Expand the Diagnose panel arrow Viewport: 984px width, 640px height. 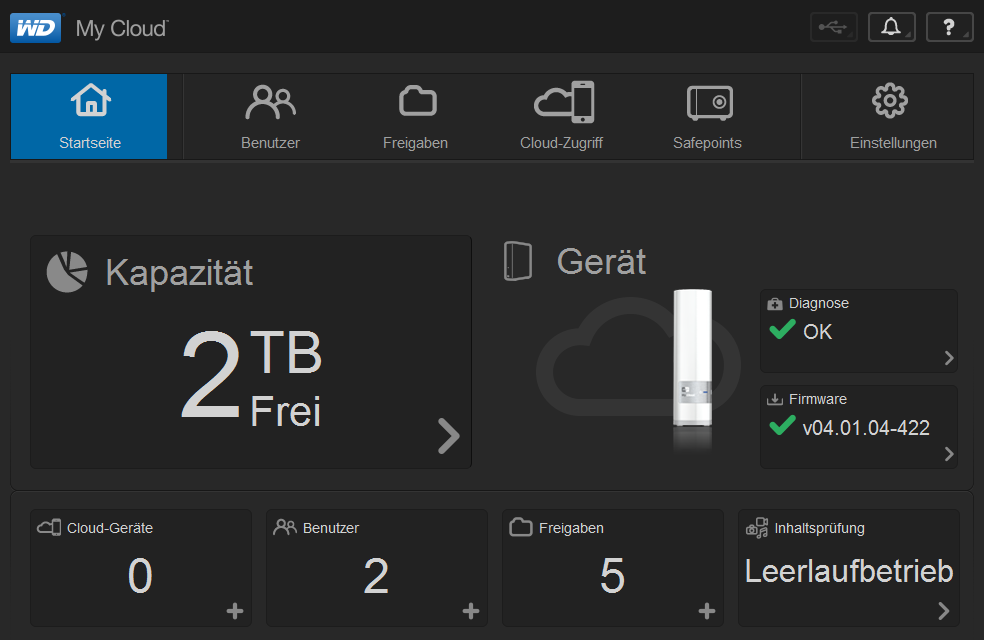[949, 358]
